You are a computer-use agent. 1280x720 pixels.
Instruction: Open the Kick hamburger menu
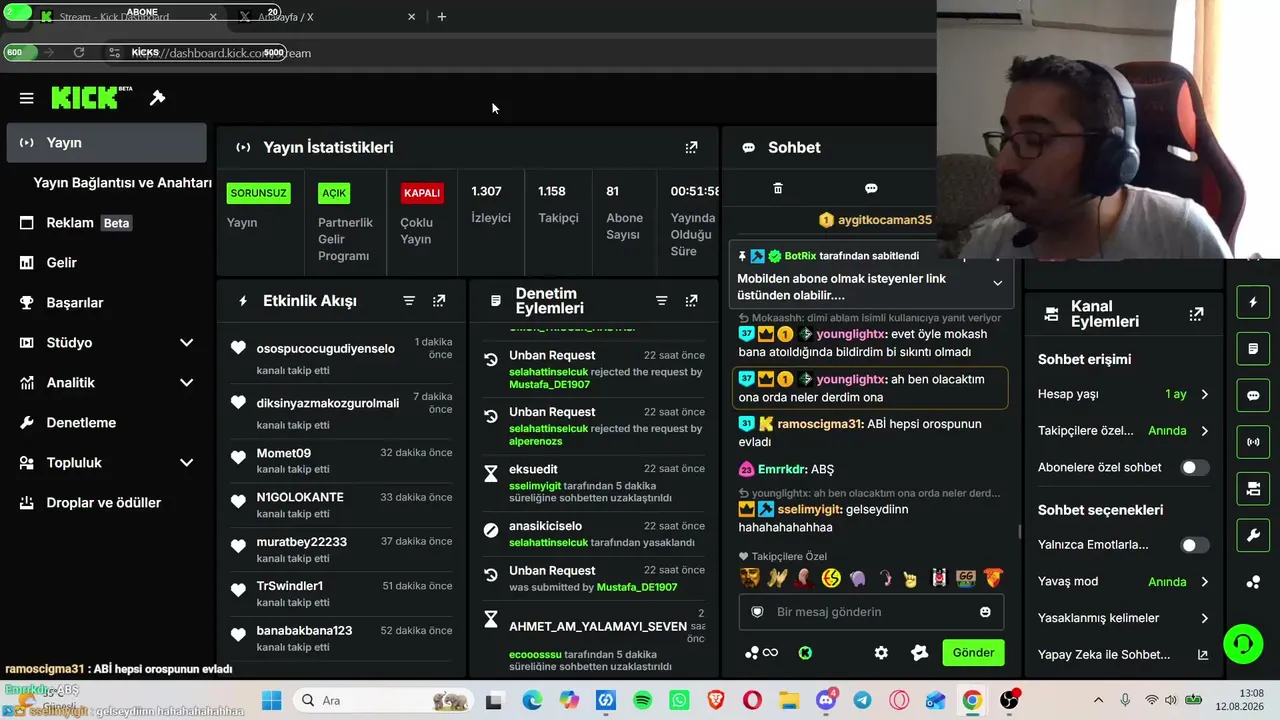pos(27,98)
